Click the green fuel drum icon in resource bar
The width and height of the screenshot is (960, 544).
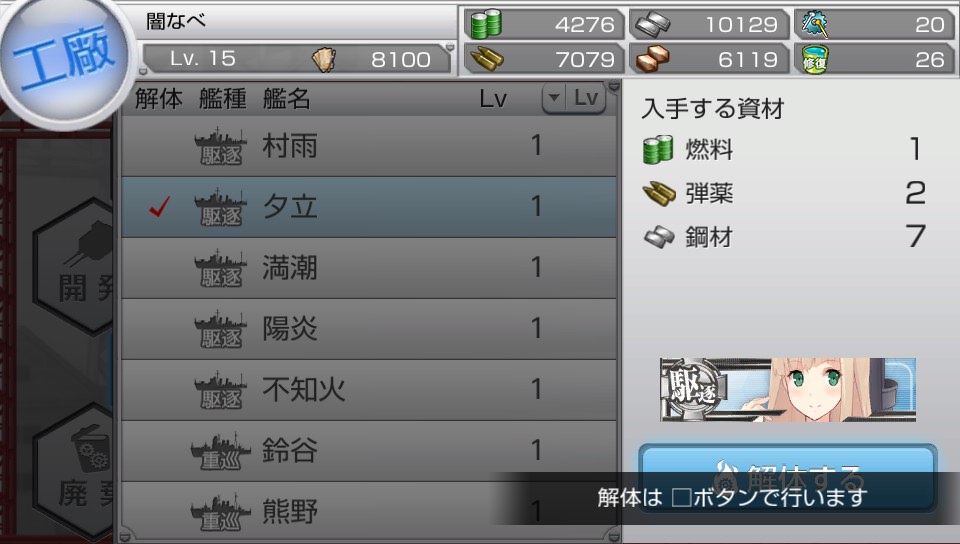pyautogui.click(x=486, y=24)
